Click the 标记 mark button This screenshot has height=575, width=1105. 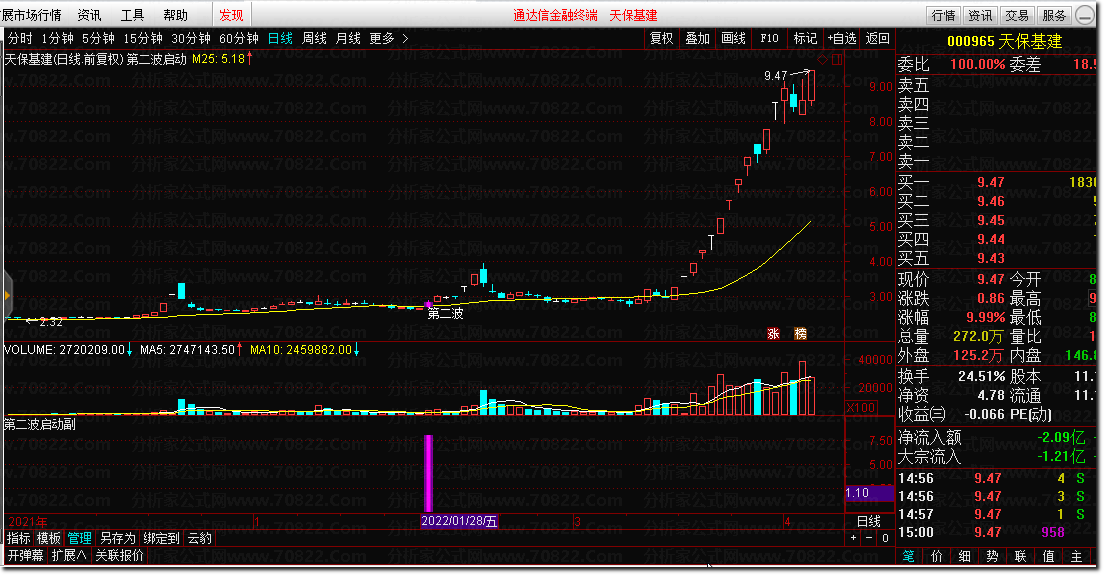point(805,38)
